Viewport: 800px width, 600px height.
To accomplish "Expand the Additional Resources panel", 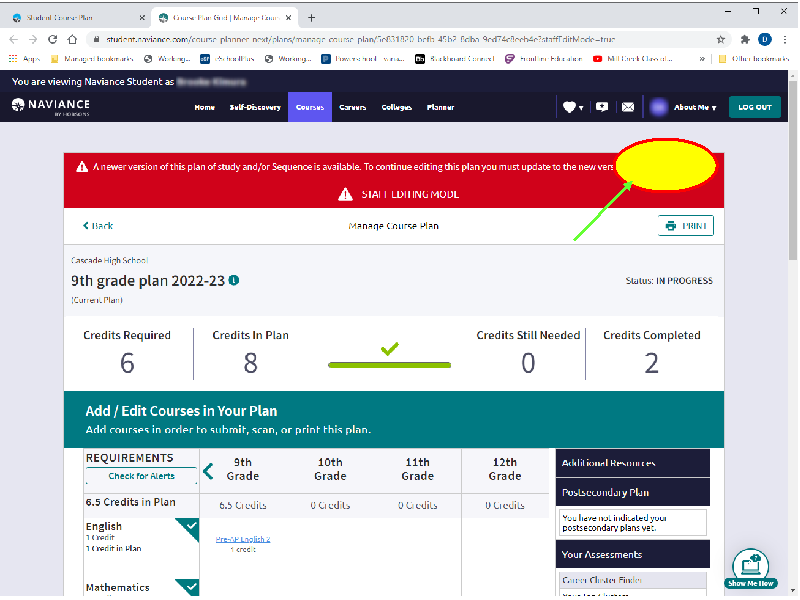I will [633, 463].
